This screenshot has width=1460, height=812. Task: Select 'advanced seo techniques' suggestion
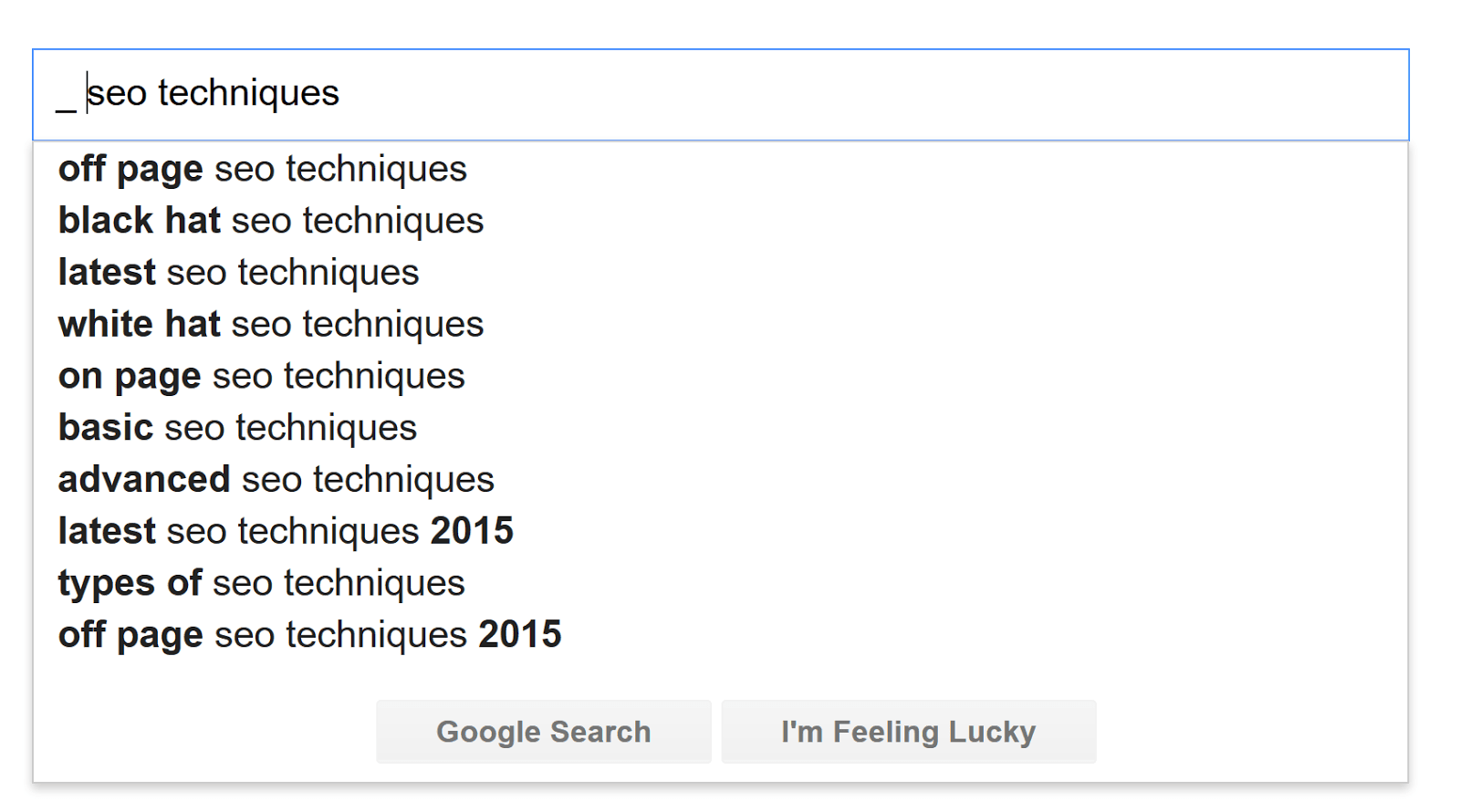(276, 480)
